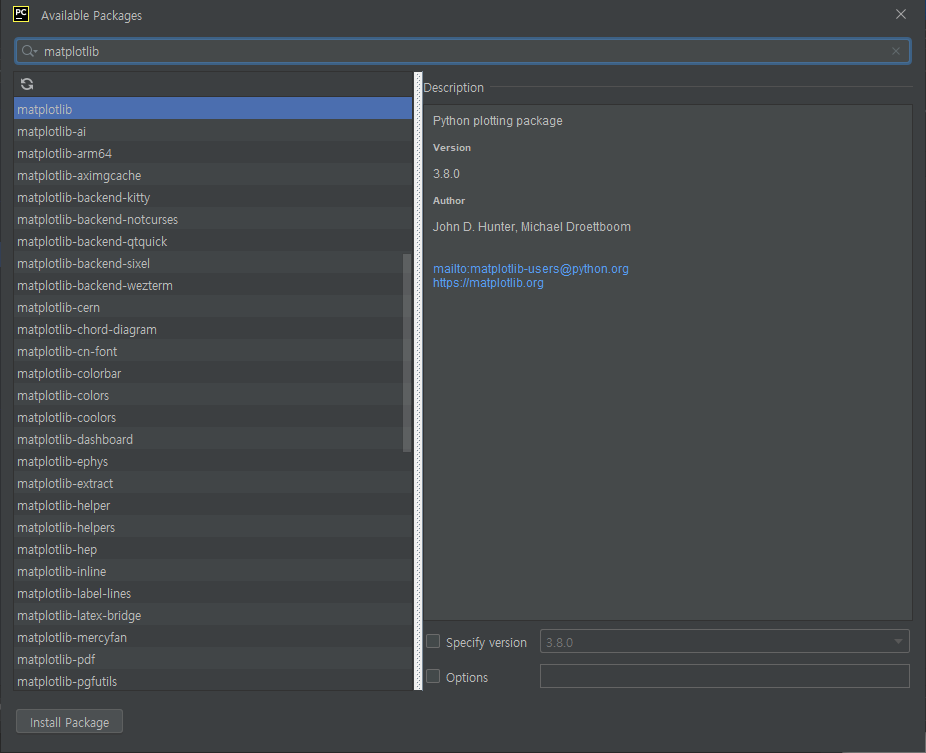Select matplotlib-latex-bridge package
The width and height of the screenshot is (926, 753).
(x=213, y=615)
